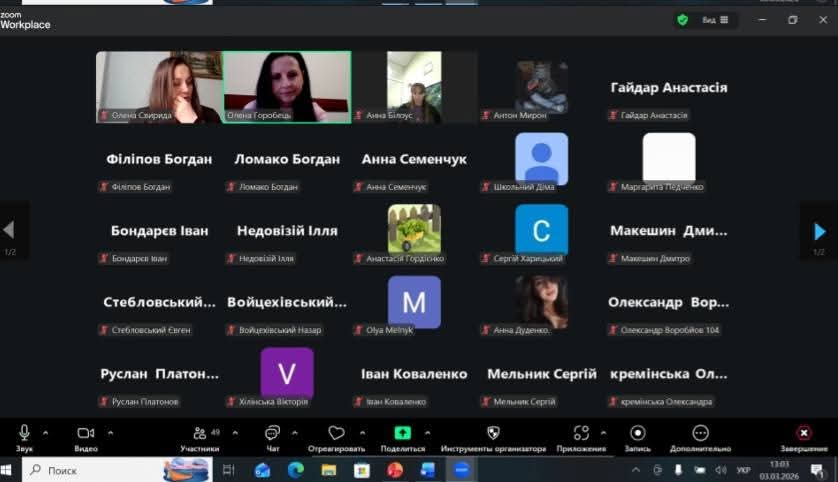Open the Дополнительно three-dots menu

(700, 434)
